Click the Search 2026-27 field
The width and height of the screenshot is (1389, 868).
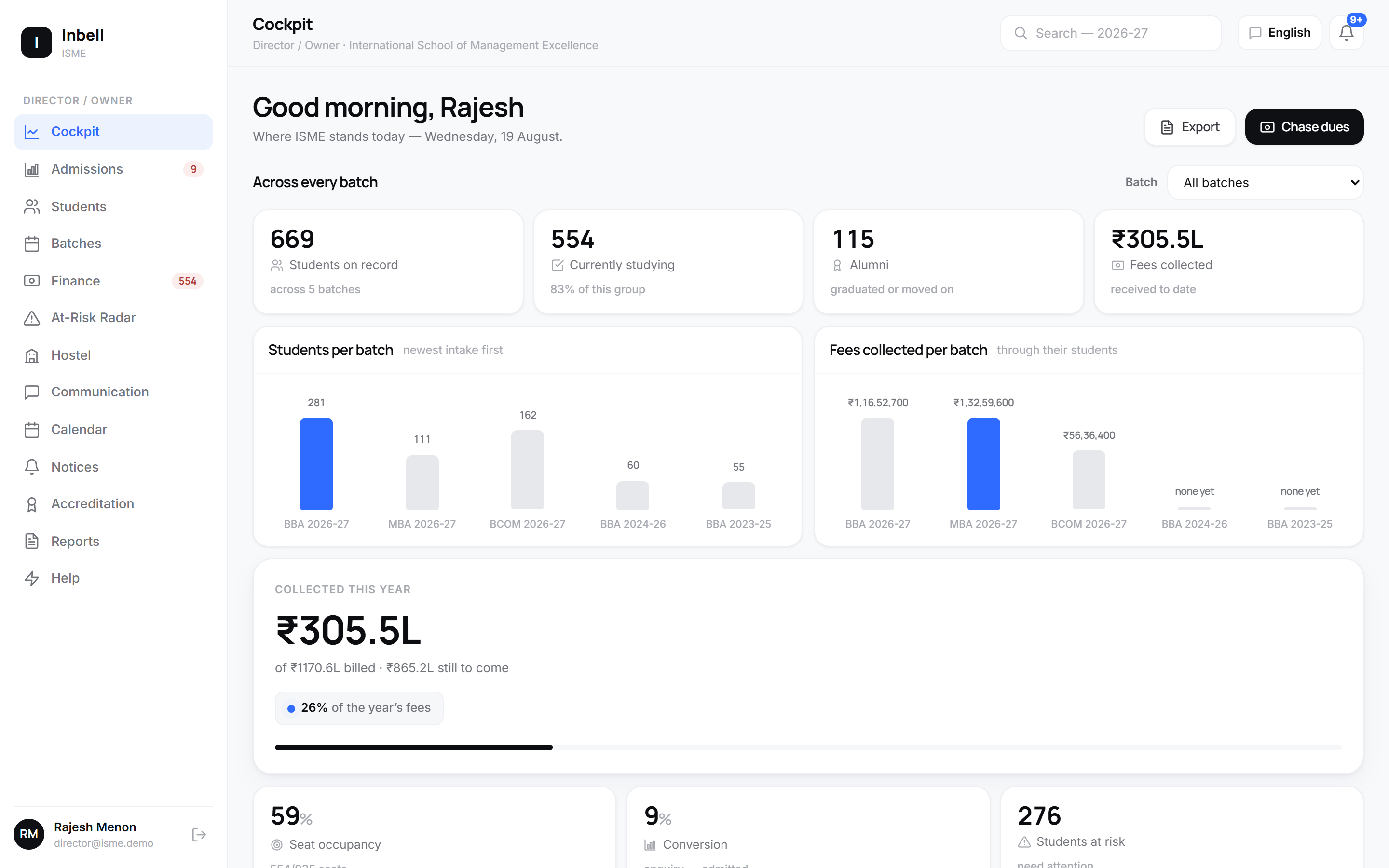click(1111, 33)
